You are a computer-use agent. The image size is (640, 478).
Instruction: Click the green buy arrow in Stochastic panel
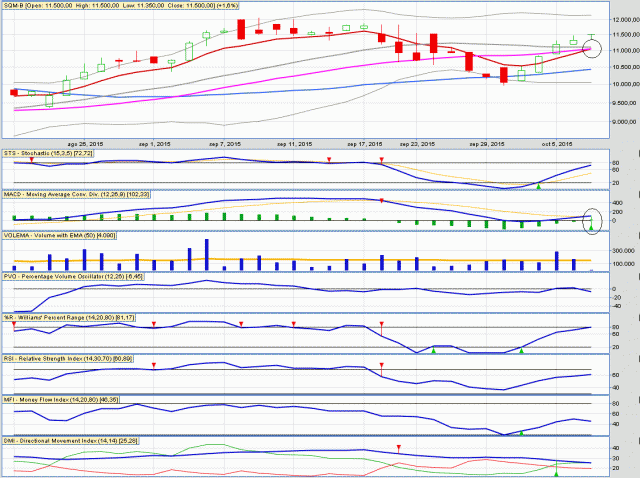[539, 186]
